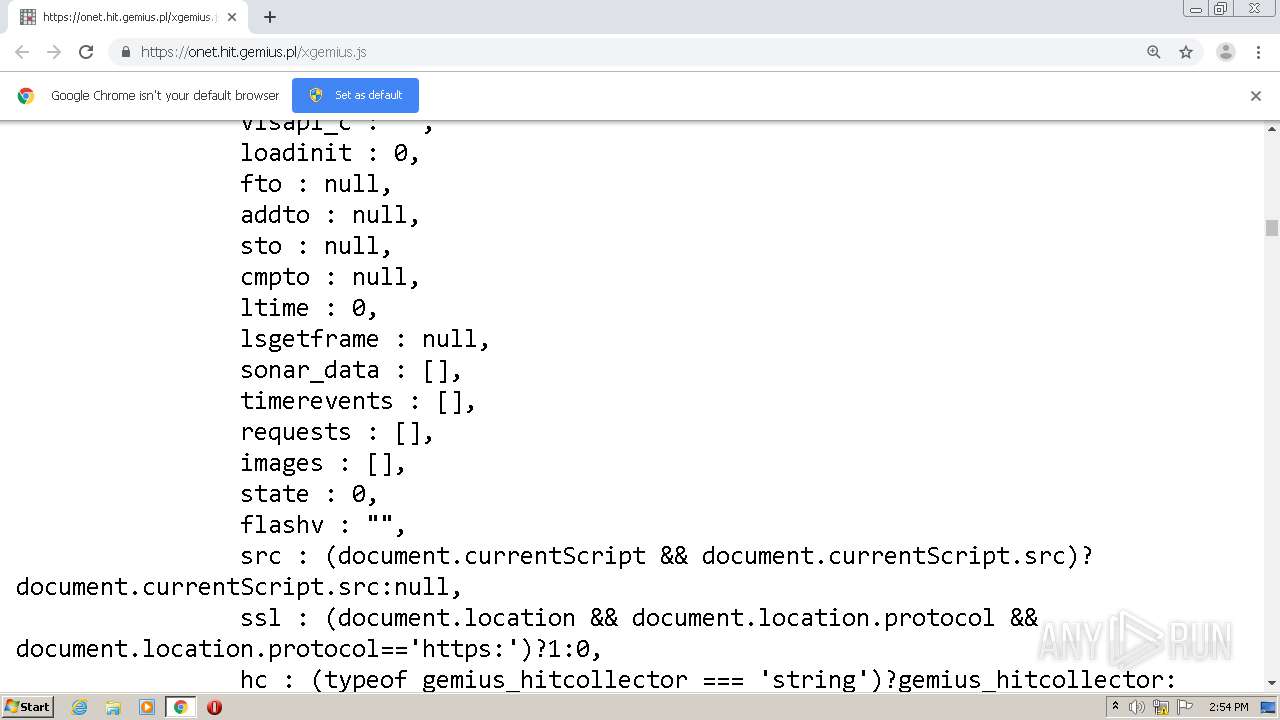This screenshot has width=1280, height=720.
Task: Click scrollbar up arrow
Action: [x=1272, y=129]
